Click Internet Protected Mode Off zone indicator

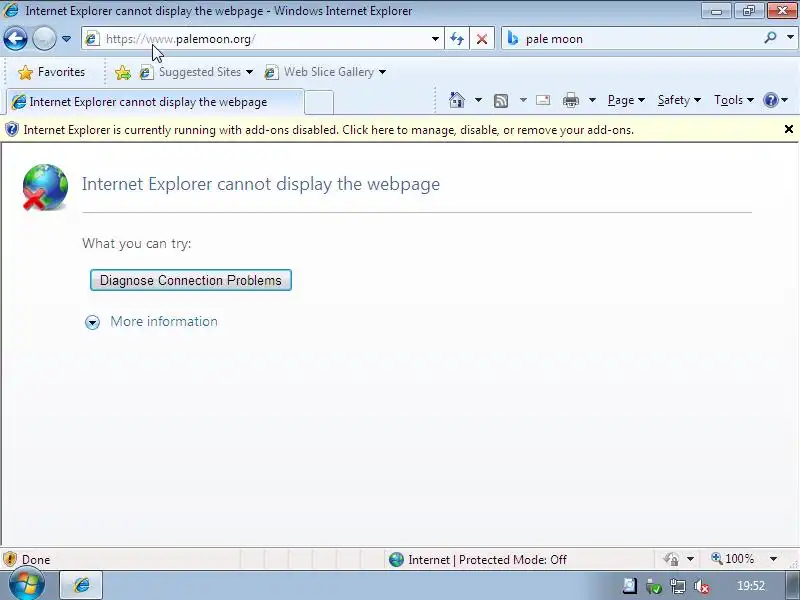pos(478,559)
